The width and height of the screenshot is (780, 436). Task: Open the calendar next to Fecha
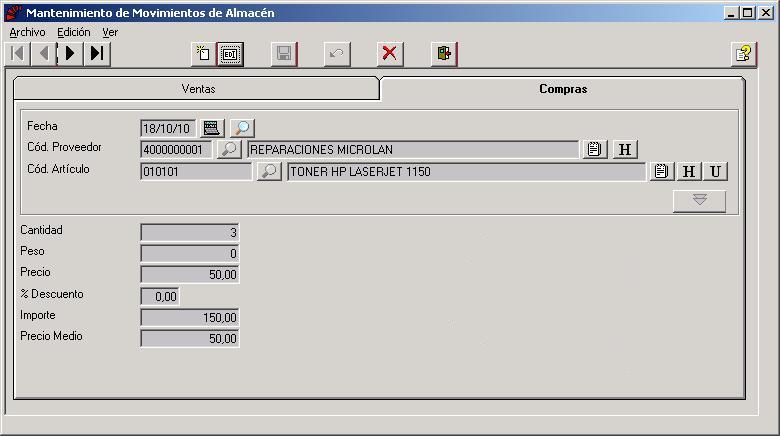212,128
